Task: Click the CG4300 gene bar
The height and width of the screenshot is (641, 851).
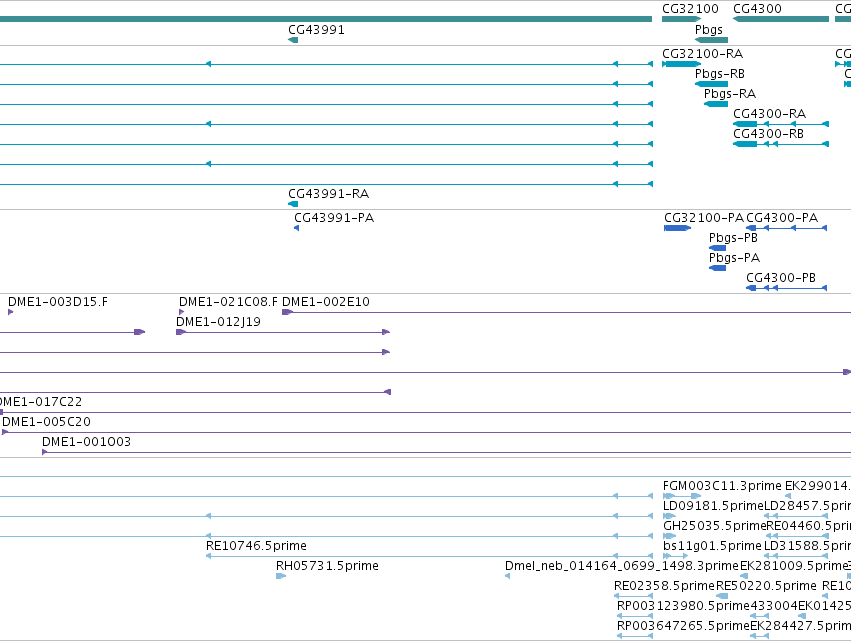Action: tap(781, 19)
